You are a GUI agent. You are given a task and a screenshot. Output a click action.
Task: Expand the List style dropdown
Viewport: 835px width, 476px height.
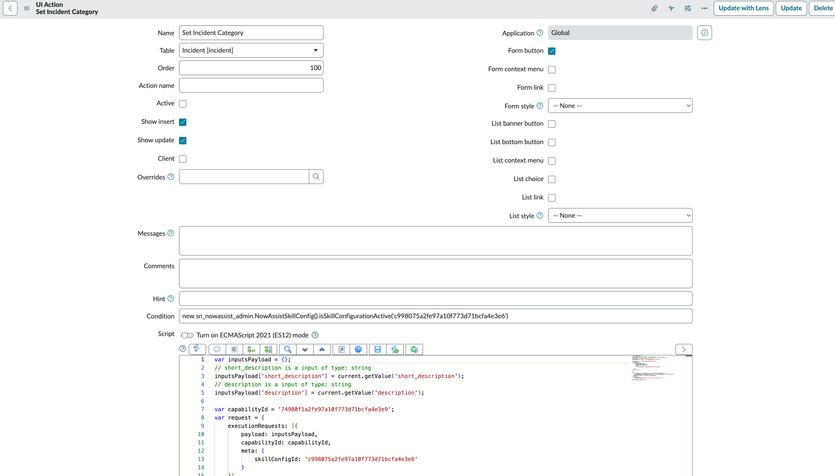coord(620,216)
